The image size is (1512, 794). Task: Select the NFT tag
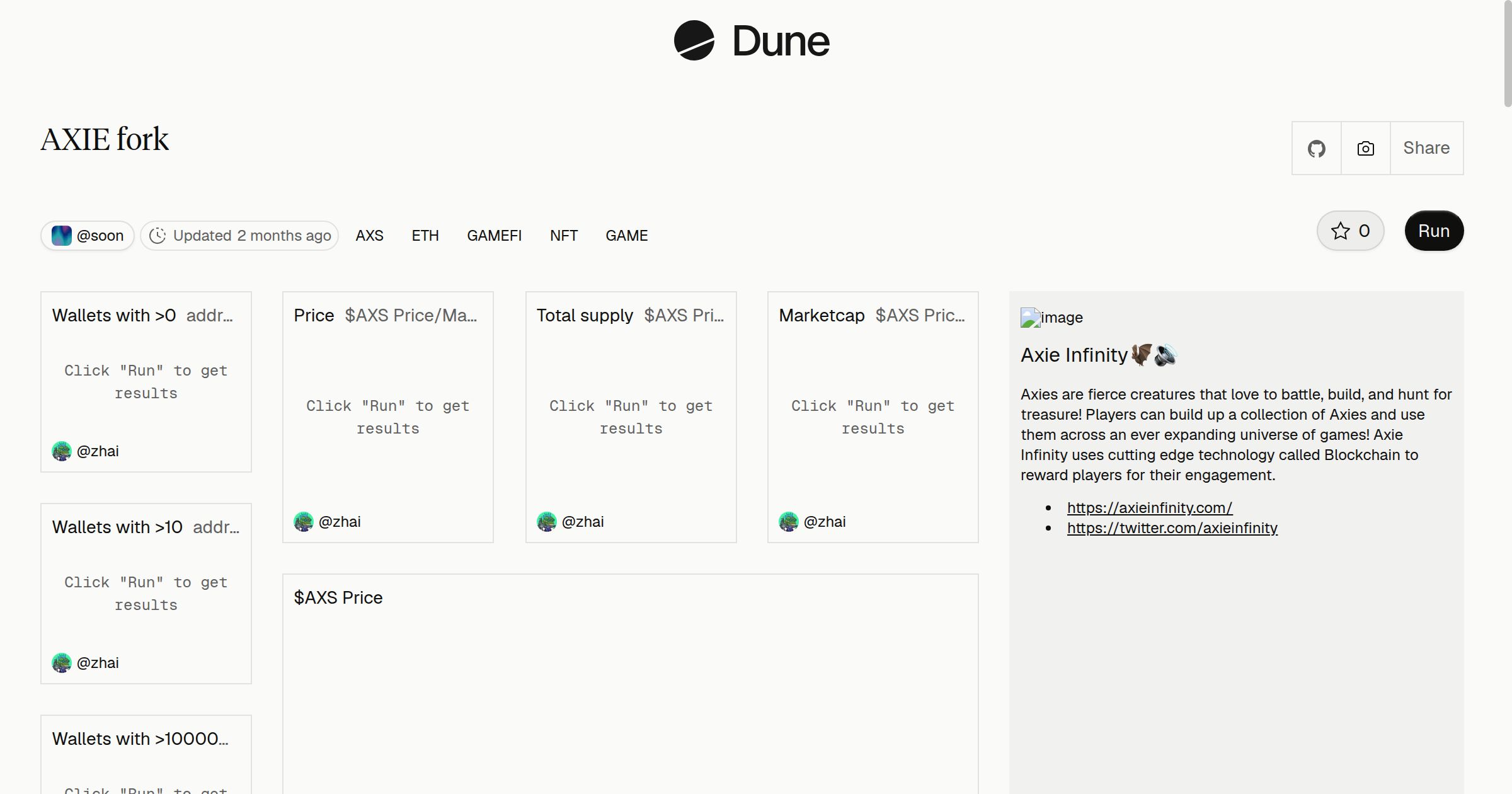(564, 236)
